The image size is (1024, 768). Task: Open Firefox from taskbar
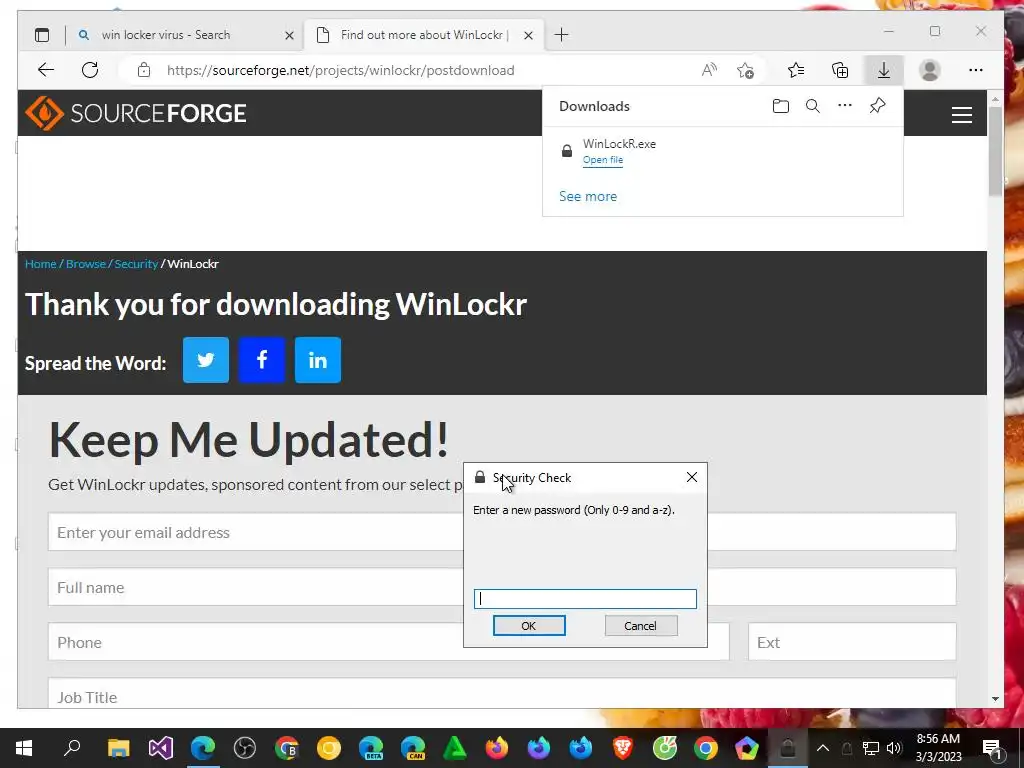click(497, 748)
